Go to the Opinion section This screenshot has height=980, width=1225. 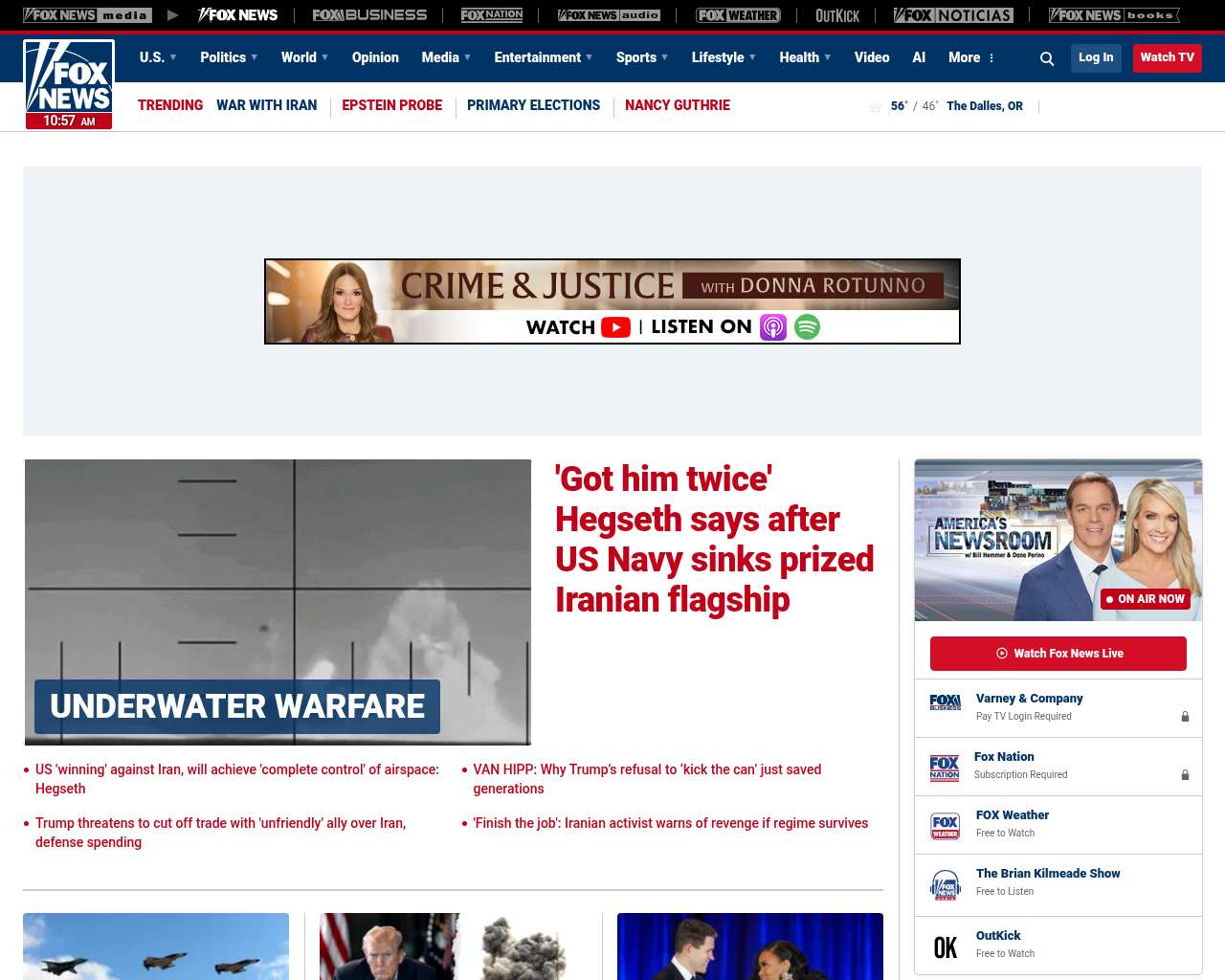pyautogui.click(x=375, y=57)
